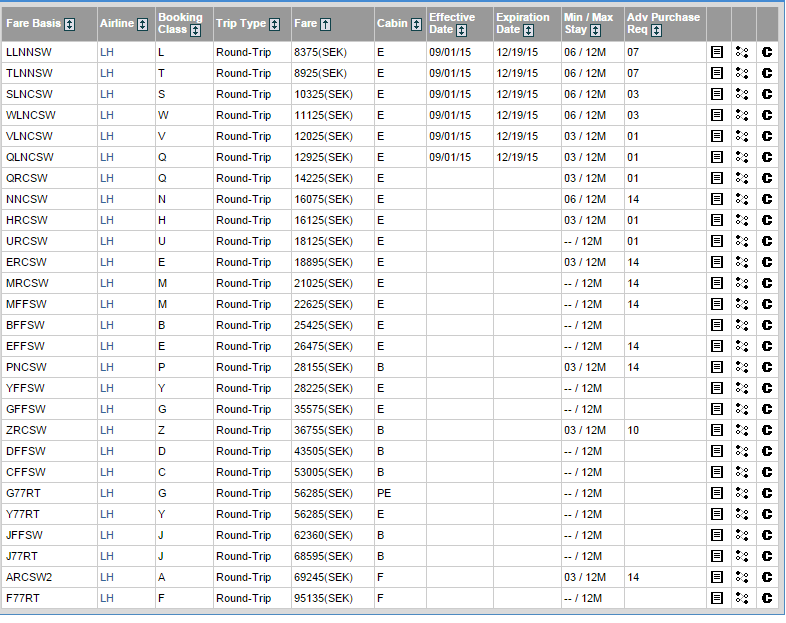Click the C icon in SLNCSW row
The width and height of the screenshot is (786, 623).
pyautogui.click(x=767, y=94)
